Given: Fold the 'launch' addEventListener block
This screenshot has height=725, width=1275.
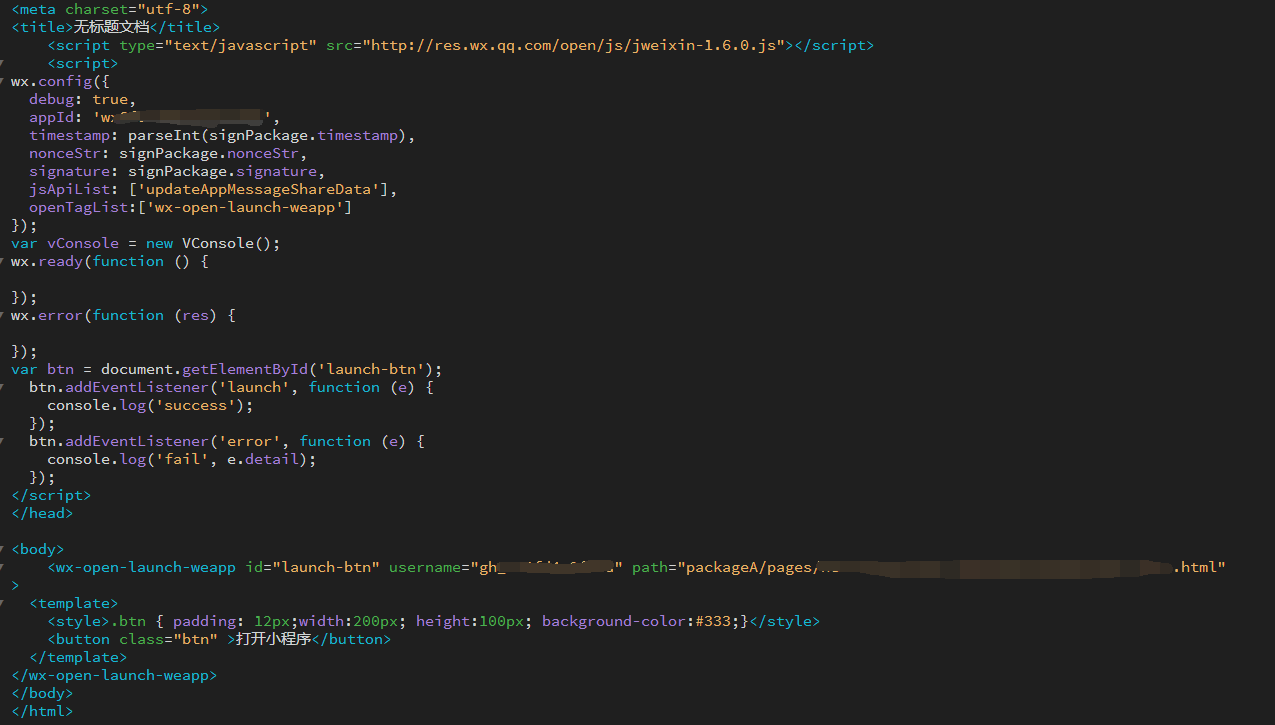Looking at the screenshot, I should click(x=4, y=388).
